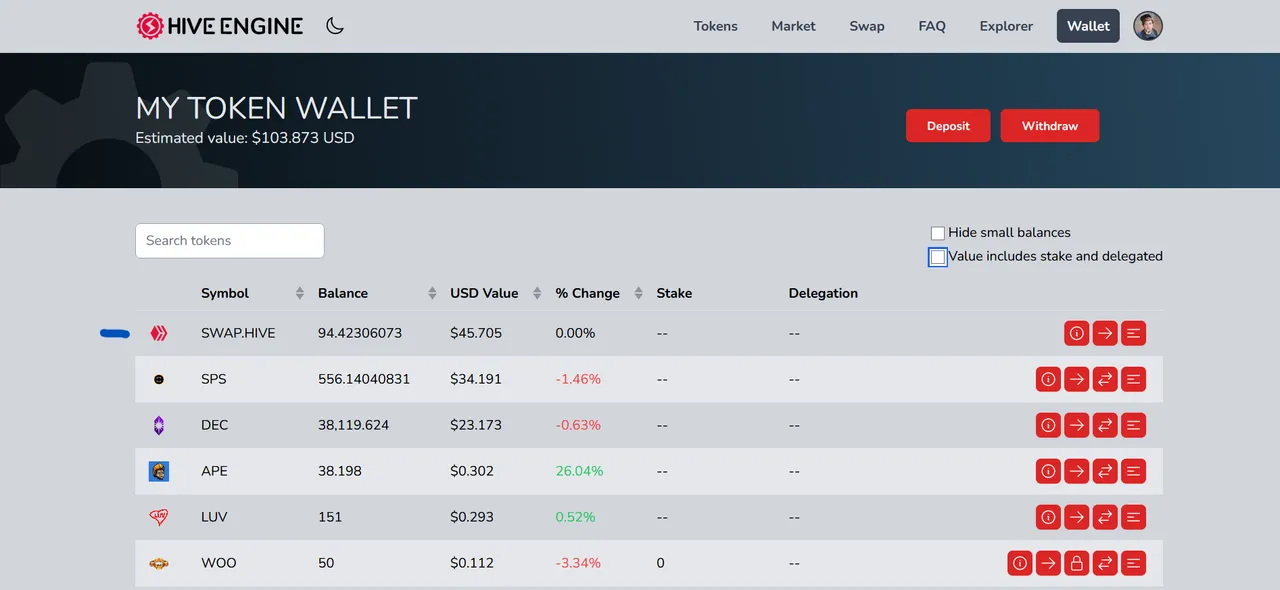Screen dimensions: 1280x590
Task: Enable Hide small balances checkbox
Action: (938, 233)
